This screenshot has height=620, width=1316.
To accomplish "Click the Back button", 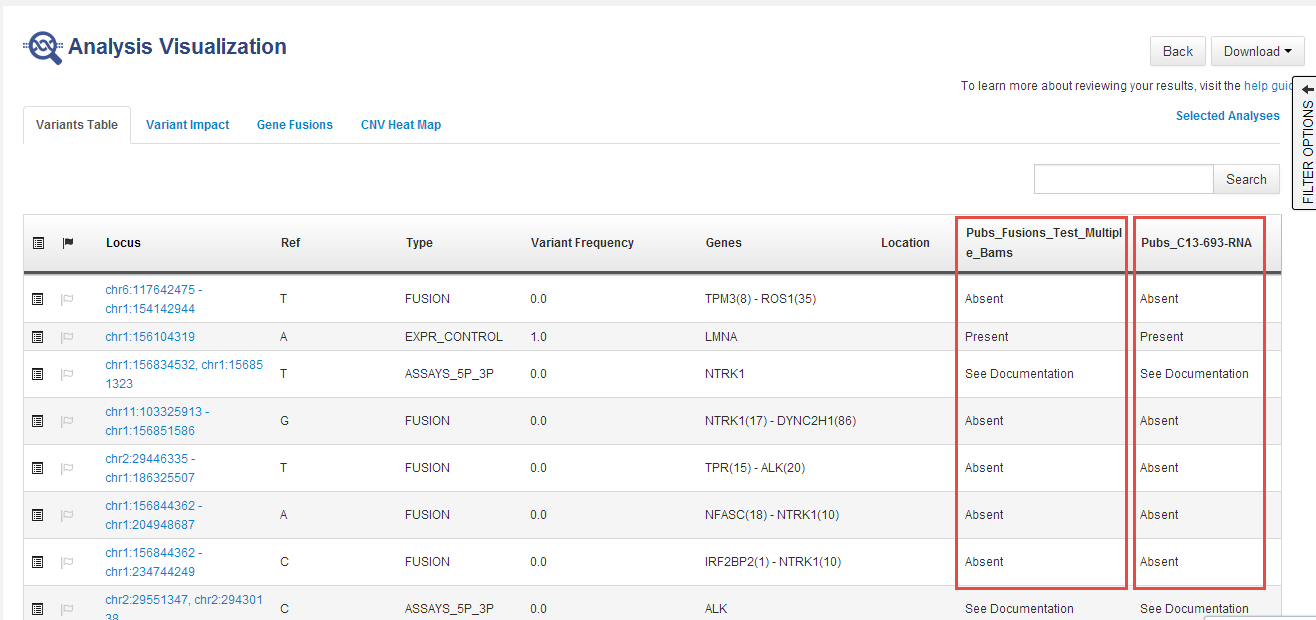I will (1177, 51).
